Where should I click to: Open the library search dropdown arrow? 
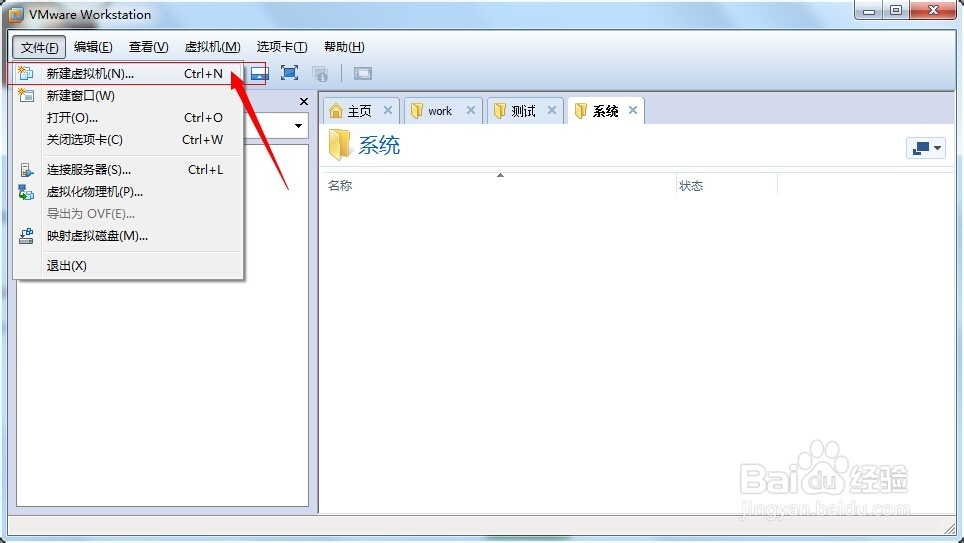pos(298,126)
